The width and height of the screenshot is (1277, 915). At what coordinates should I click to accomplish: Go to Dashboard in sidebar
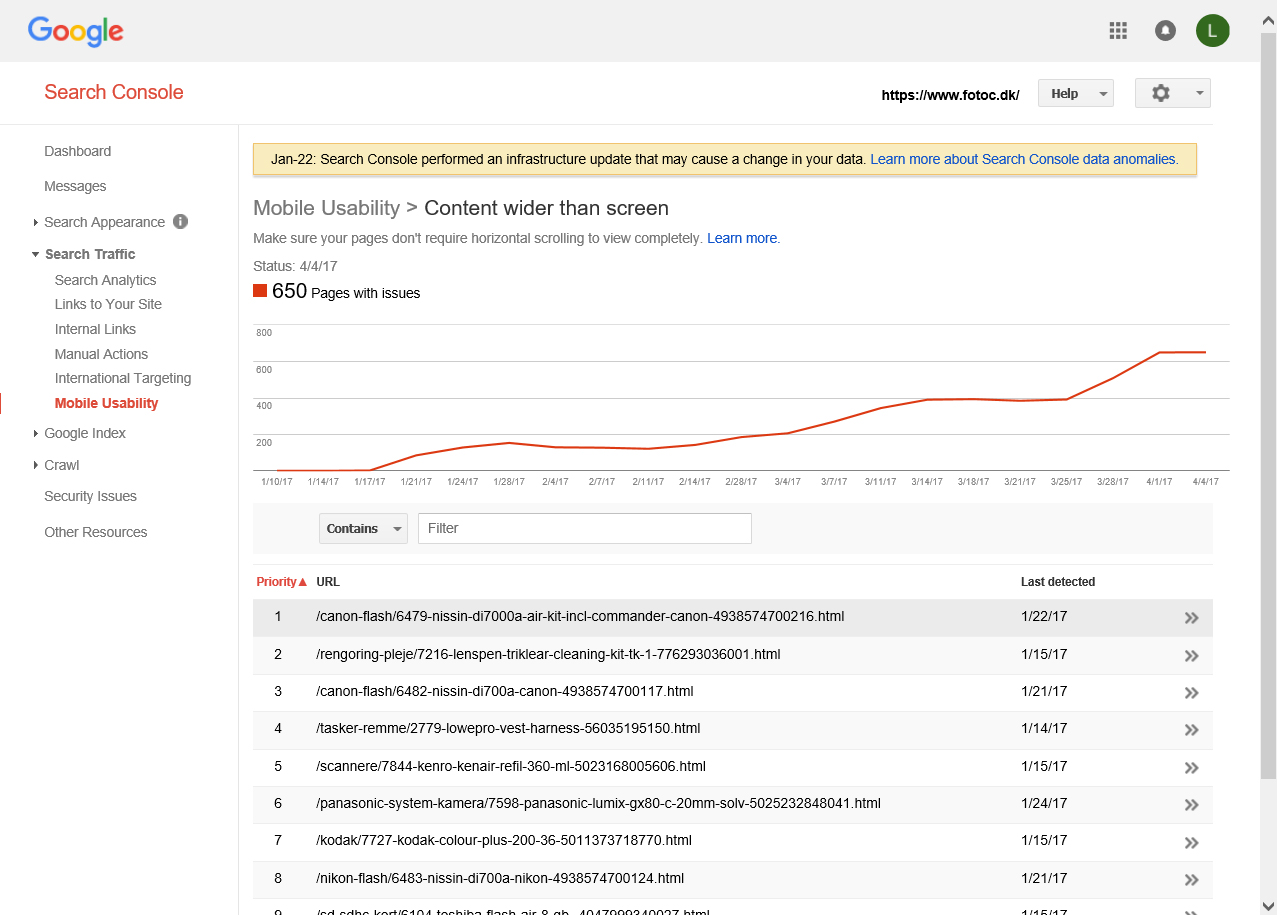coord(78,151)
